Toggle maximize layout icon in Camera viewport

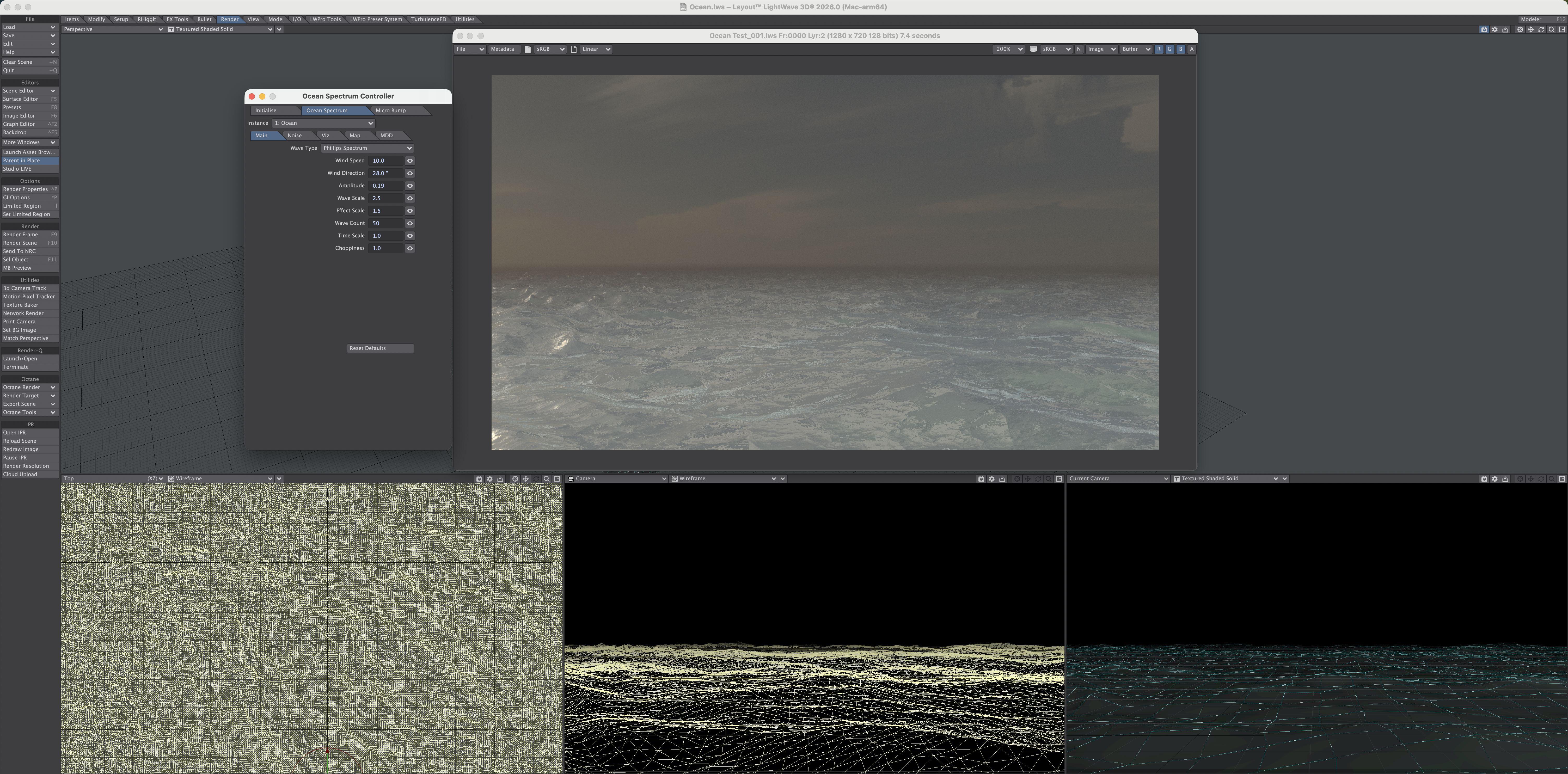tap(1059, 479)
